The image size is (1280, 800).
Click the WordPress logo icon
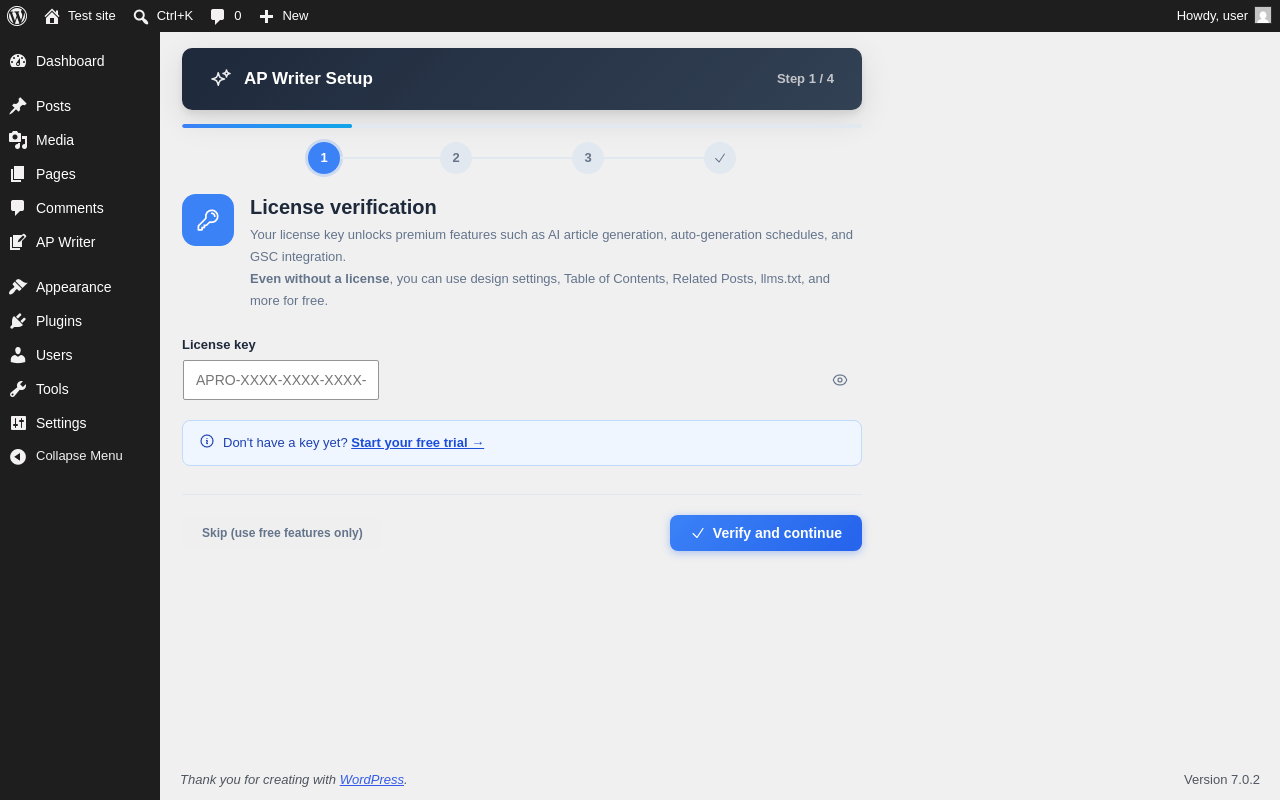pos(17,16)
